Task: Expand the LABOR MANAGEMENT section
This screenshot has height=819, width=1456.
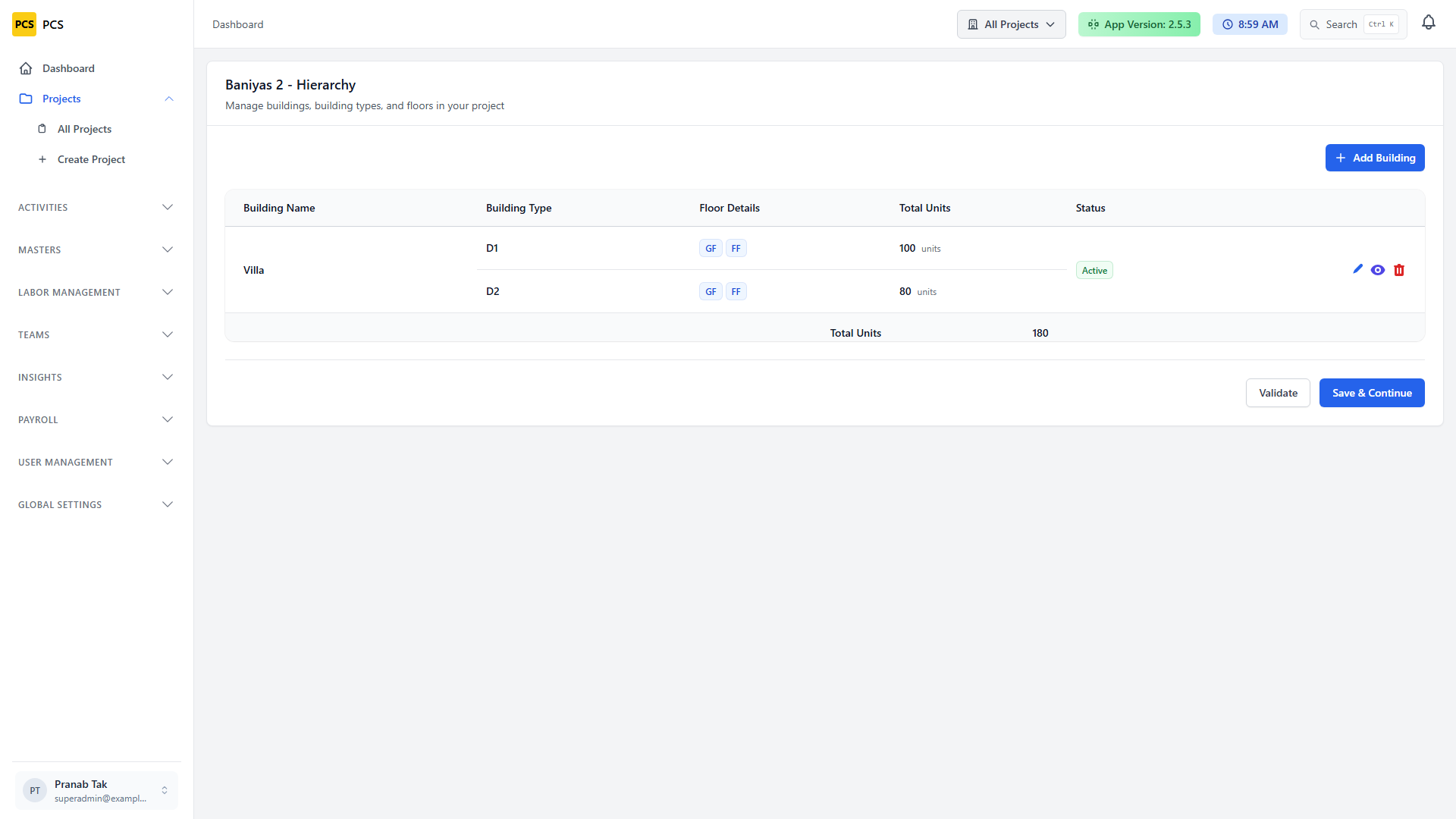Action: pos(96,293)
